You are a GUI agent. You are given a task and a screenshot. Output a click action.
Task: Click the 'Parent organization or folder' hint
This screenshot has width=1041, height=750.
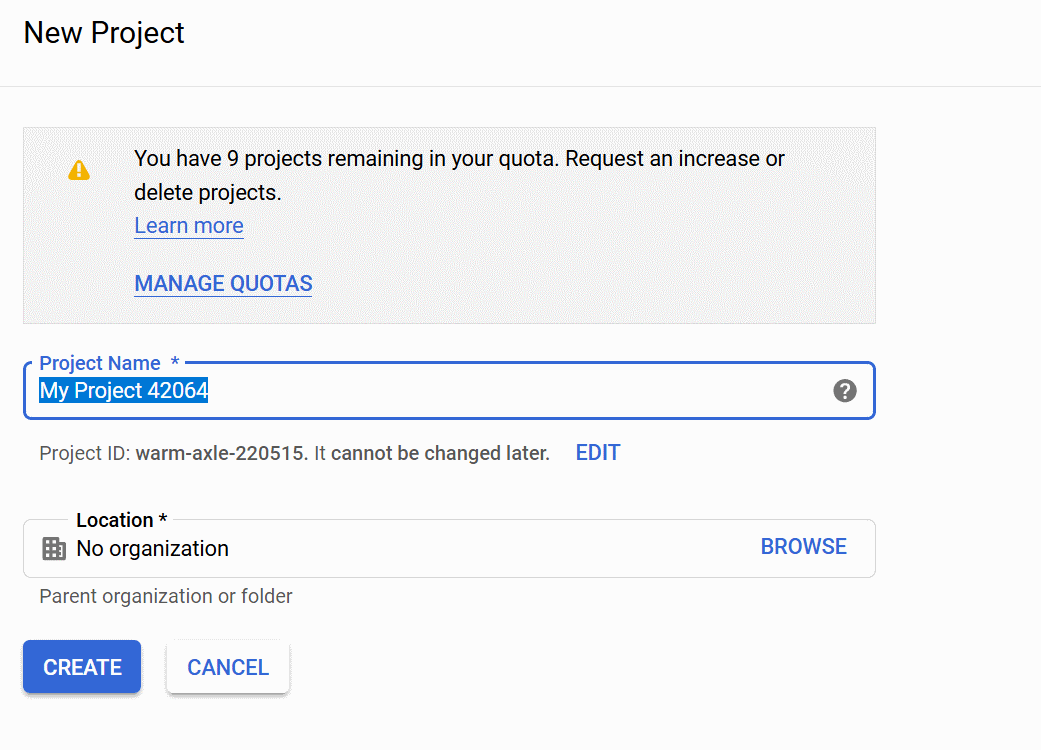coord(166,597)
